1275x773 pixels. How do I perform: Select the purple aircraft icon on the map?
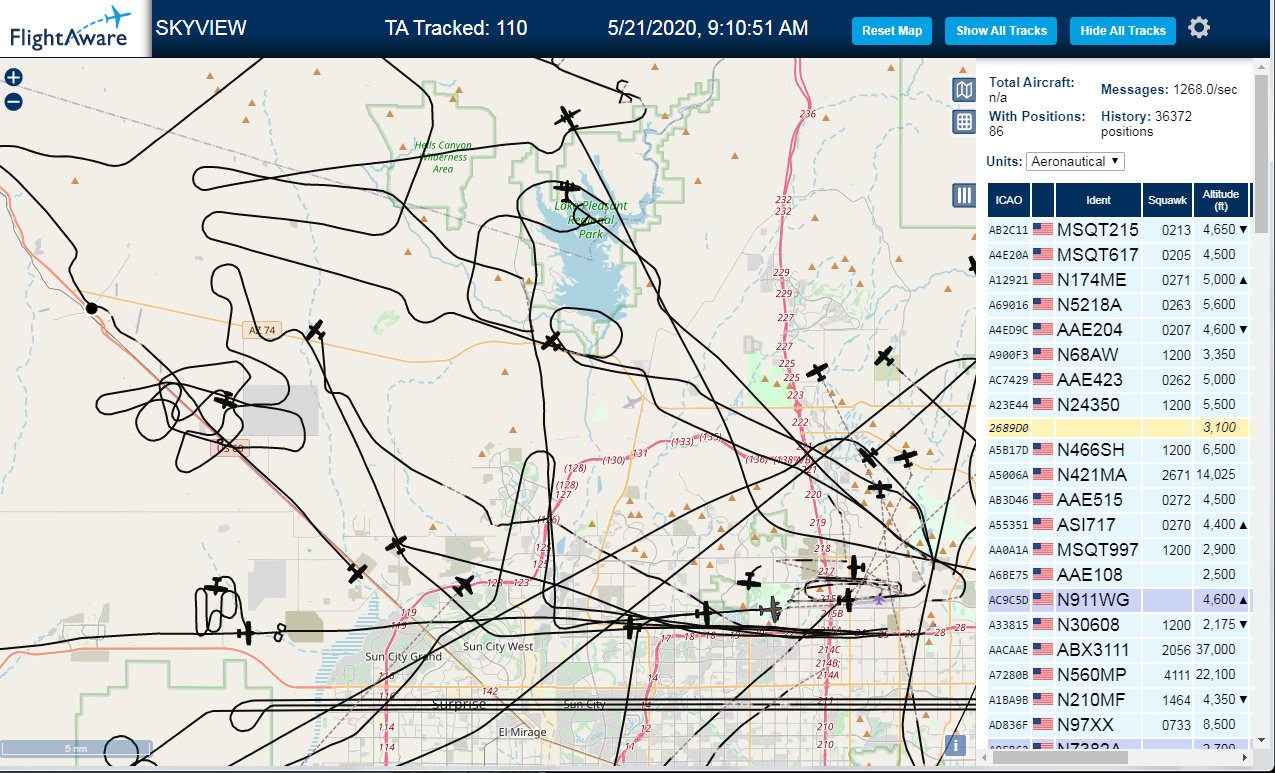879,599
